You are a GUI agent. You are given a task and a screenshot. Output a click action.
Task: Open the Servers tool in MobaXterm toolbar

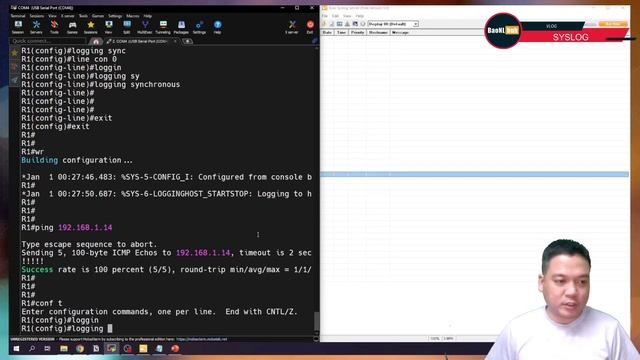click(x=36, y=27)
